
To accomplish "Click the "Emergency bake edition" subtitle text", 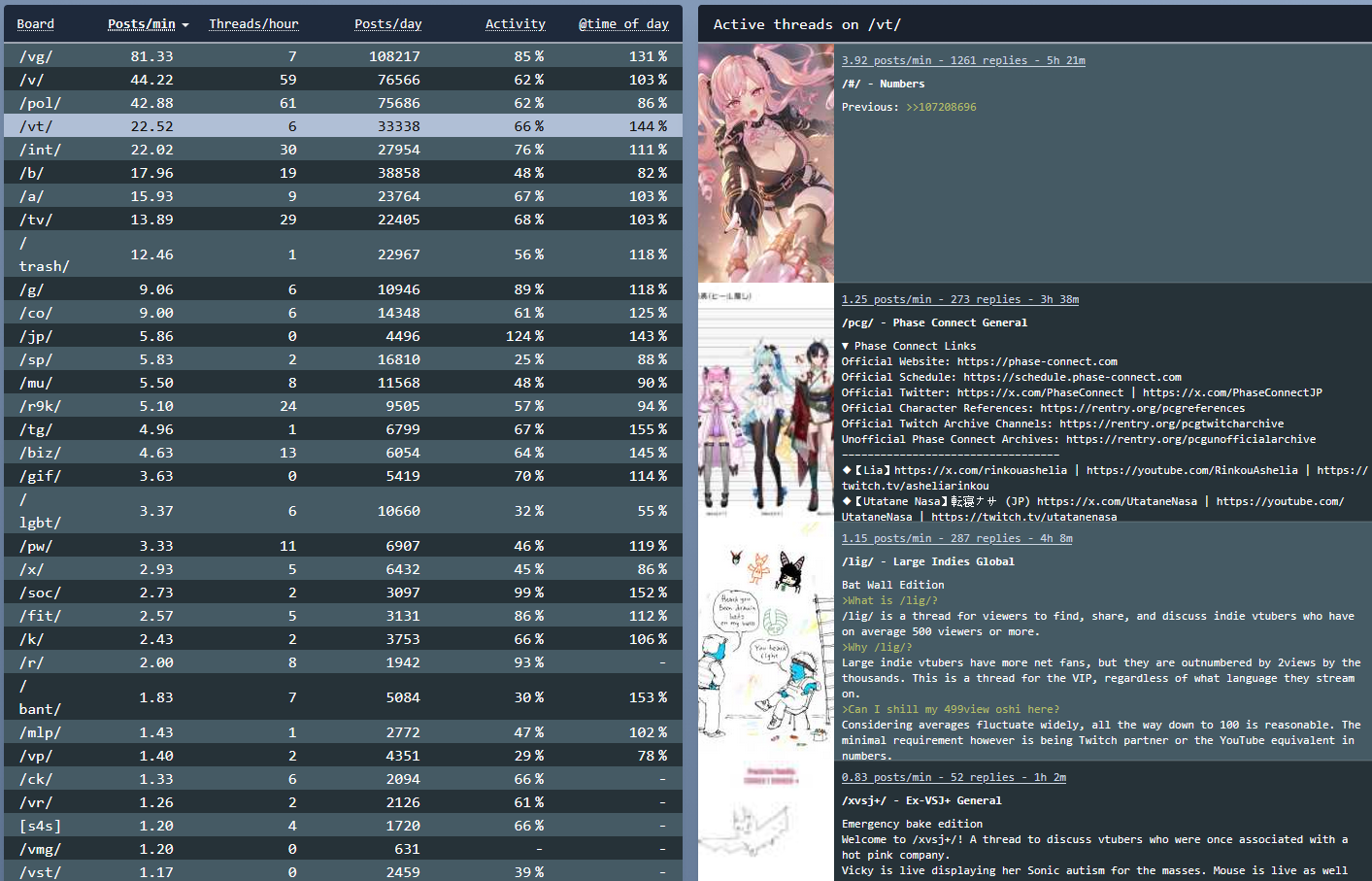I will (912, 824).
